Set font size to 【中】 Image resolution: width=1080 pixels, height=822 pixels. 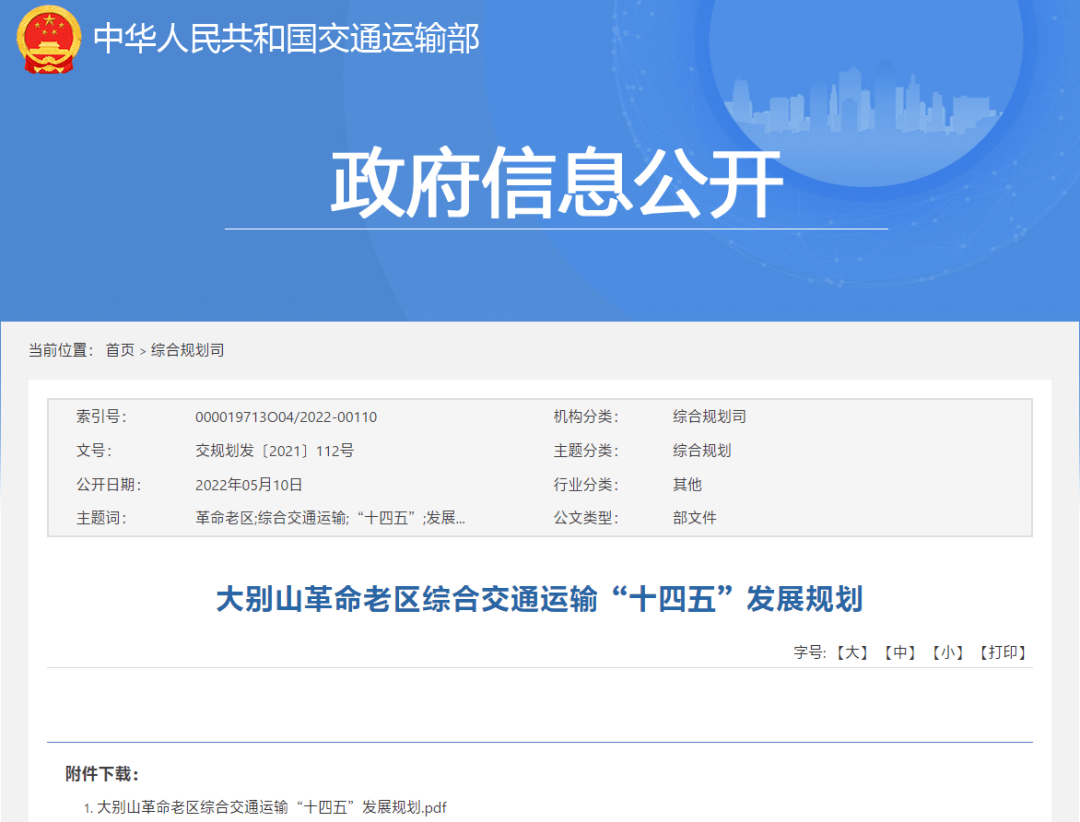click(900, 652)
